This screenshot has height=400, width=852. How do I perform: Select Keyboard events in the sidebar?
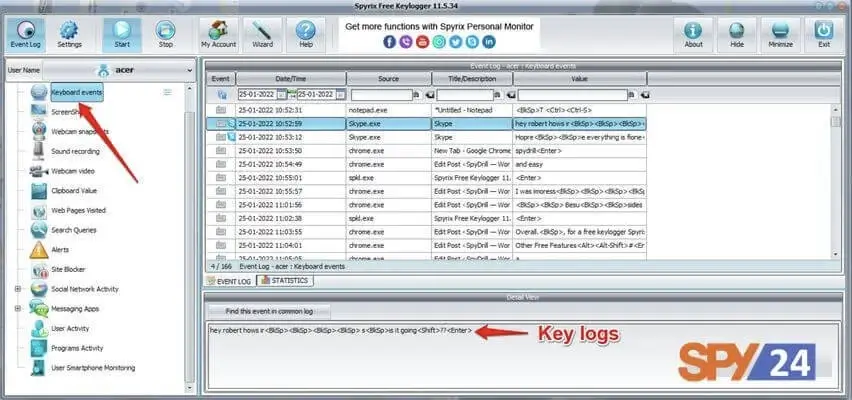(77, 92)
